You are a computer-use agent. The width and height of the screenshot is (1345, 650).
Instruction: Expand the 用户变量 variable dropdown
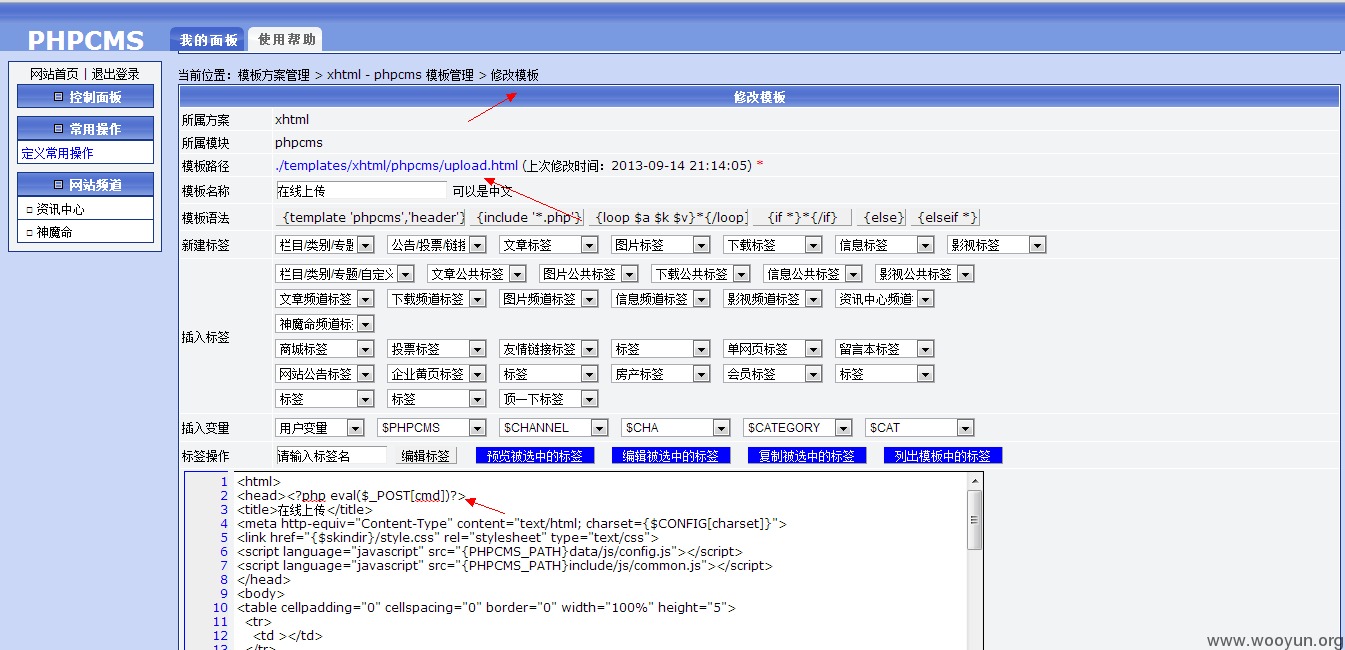click(x=320, y=428)
